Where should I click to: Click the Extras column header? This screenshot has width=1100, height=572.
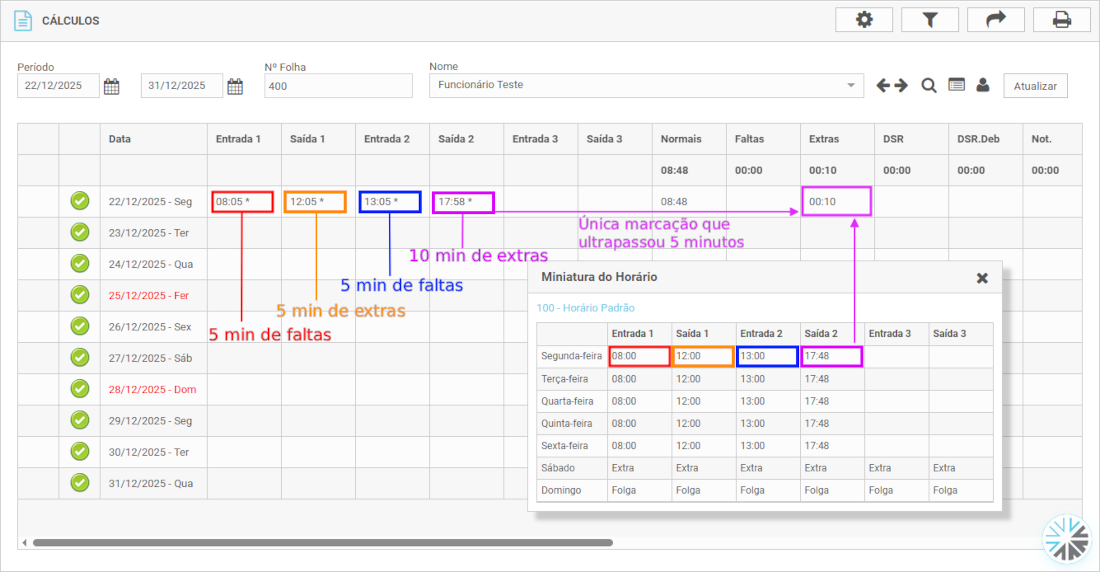tap(824, 139)
